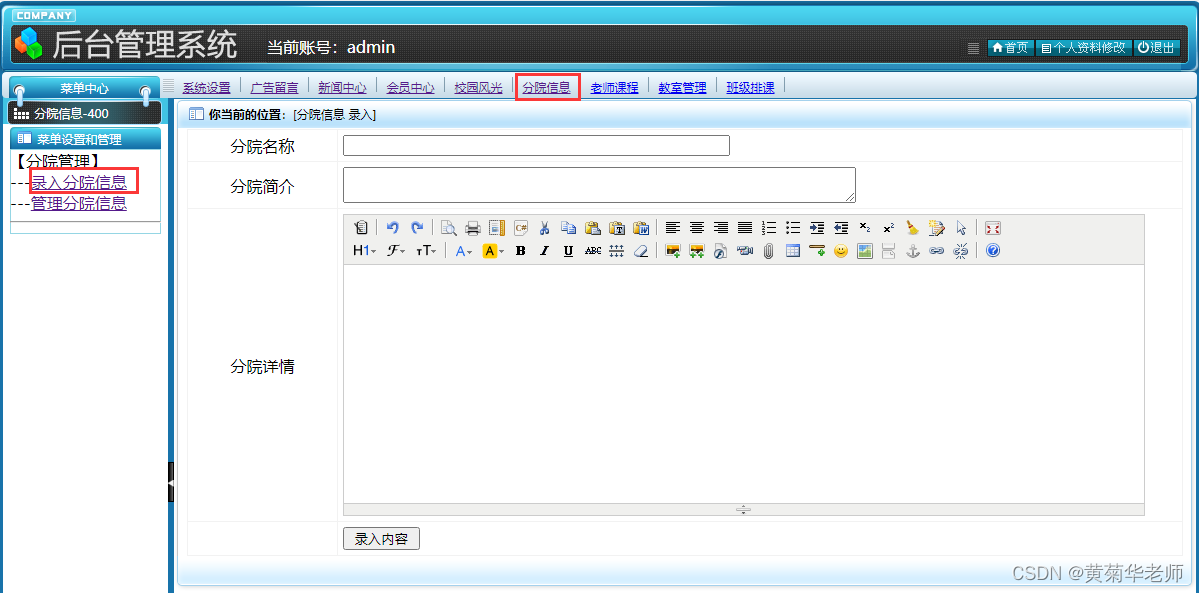Decrease indent in editor
The height and width of the screenshot is (593, 1199).
tap(841, 228)
